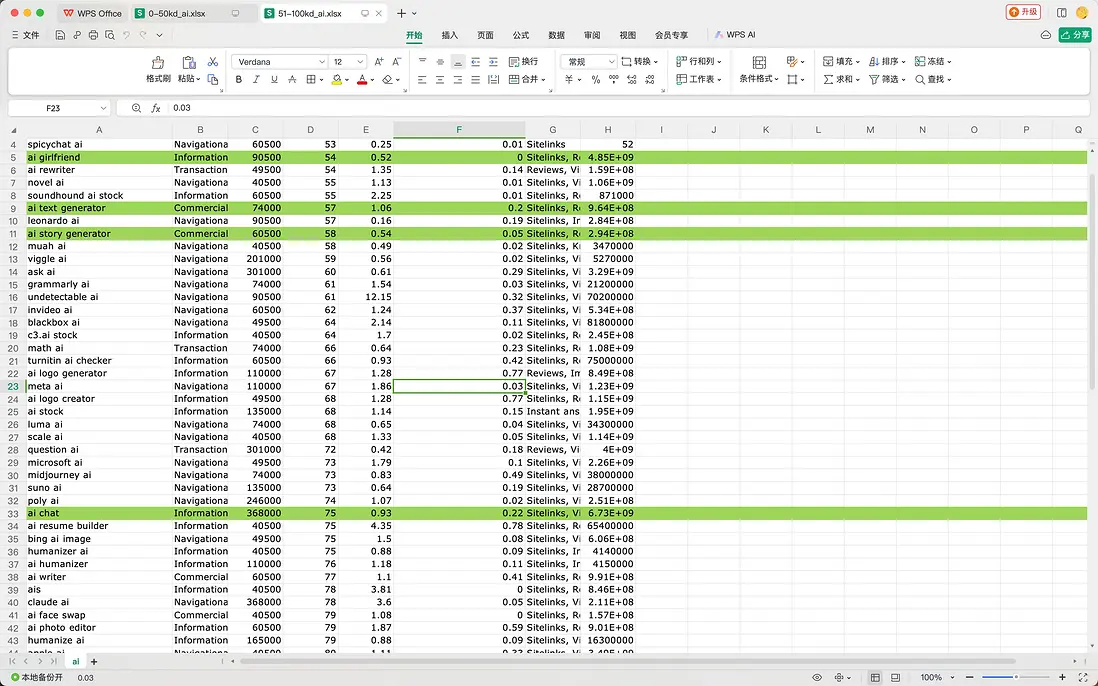Click the decrease decimal places icon
The height and width of the screenshot is (686, 1098).
pos(650,80)
